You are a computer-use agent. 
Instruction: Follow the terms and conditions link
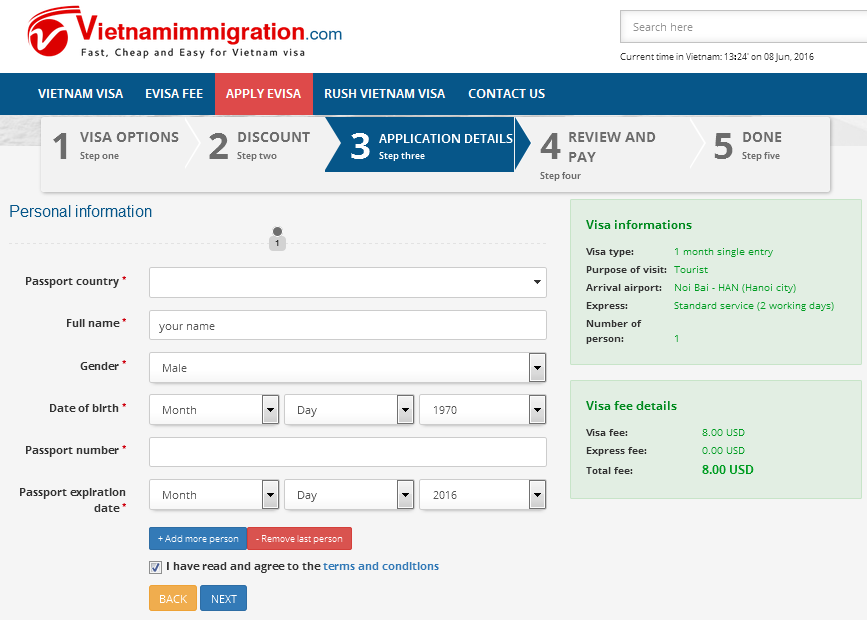(380, 566)
